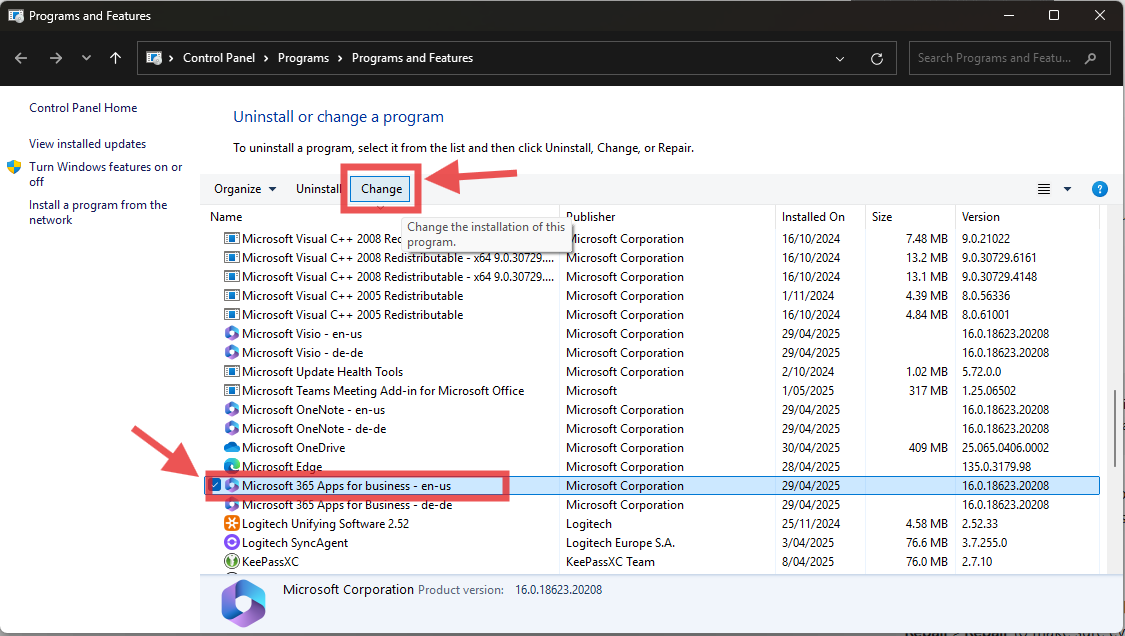Image resolution: width=1125 pixels, height=636 pixels.
Task: Click the Up one level arrow
Action: click(x=116, y=58)
